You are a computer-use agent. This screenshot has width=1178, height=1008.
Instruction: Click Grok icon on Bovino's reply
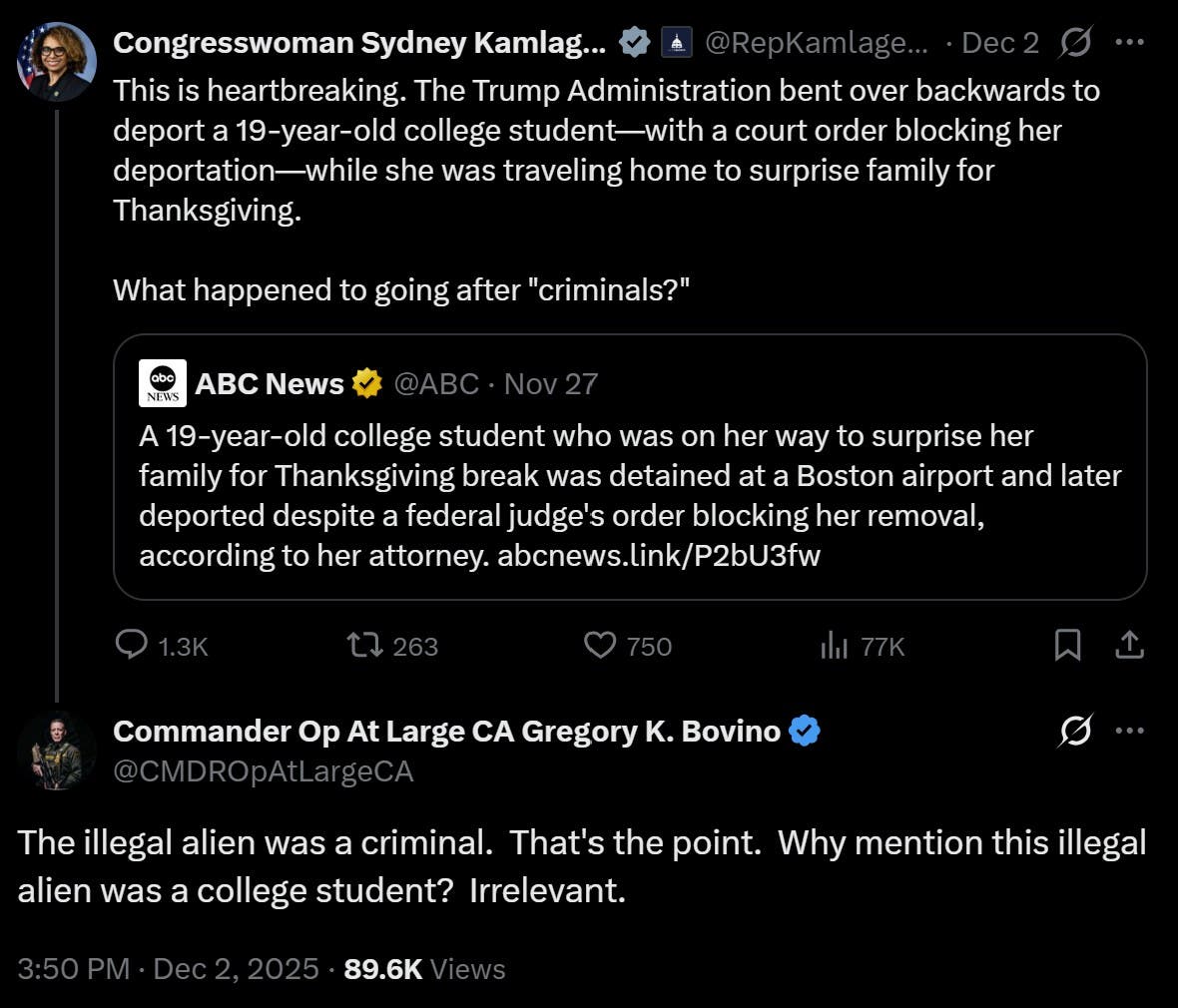pyautogui.click(x=1075, y=732)
